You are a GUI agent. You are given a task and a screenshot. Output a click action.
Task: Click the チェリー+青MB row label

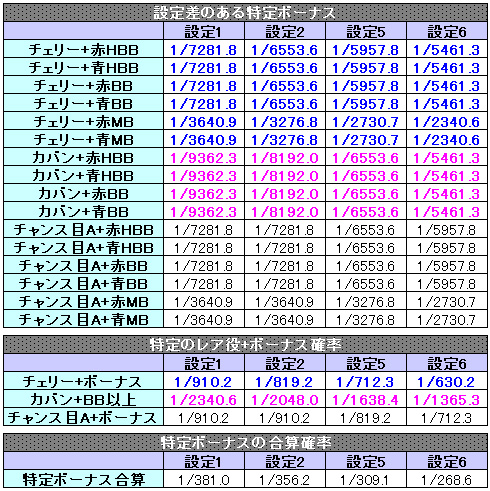click(x=83, y=139)
